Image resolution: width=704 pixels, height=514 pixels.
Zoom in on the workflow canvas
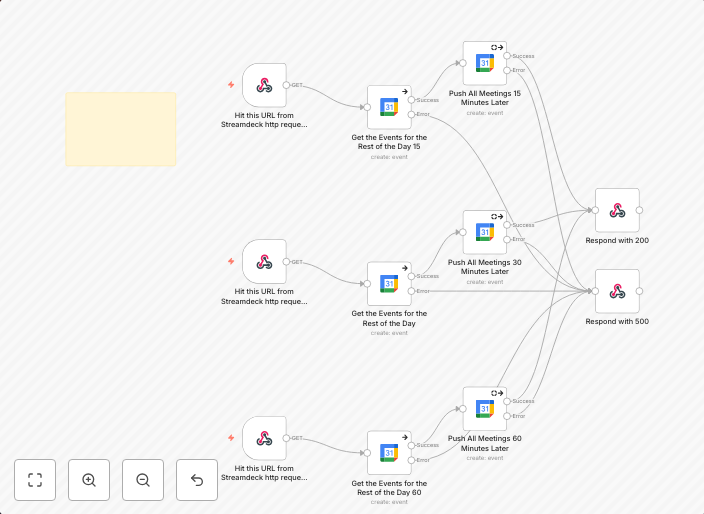(89, 480)
